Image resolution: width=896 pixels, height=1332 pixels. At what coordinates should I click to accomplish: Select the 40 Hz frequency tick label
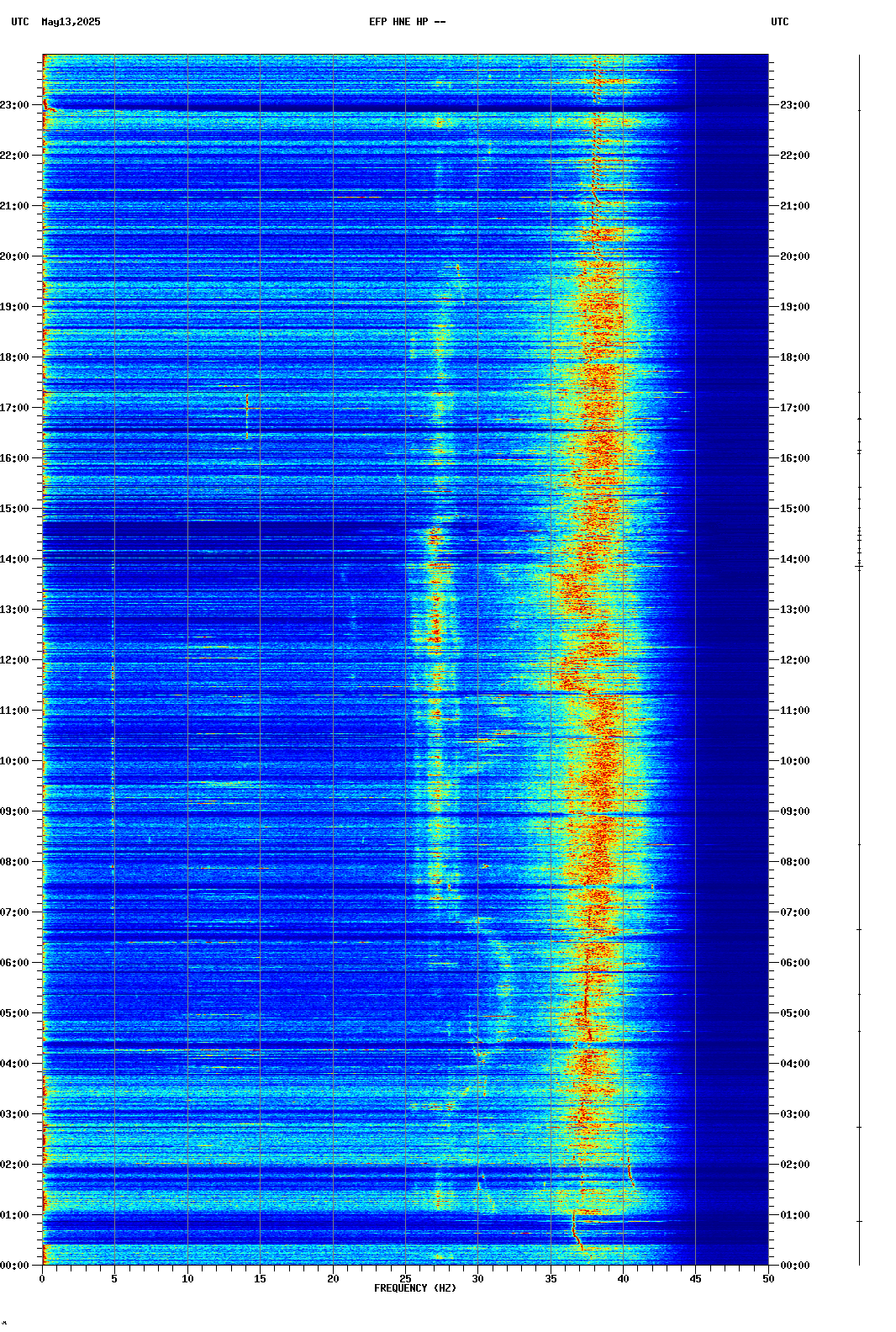623,1279
